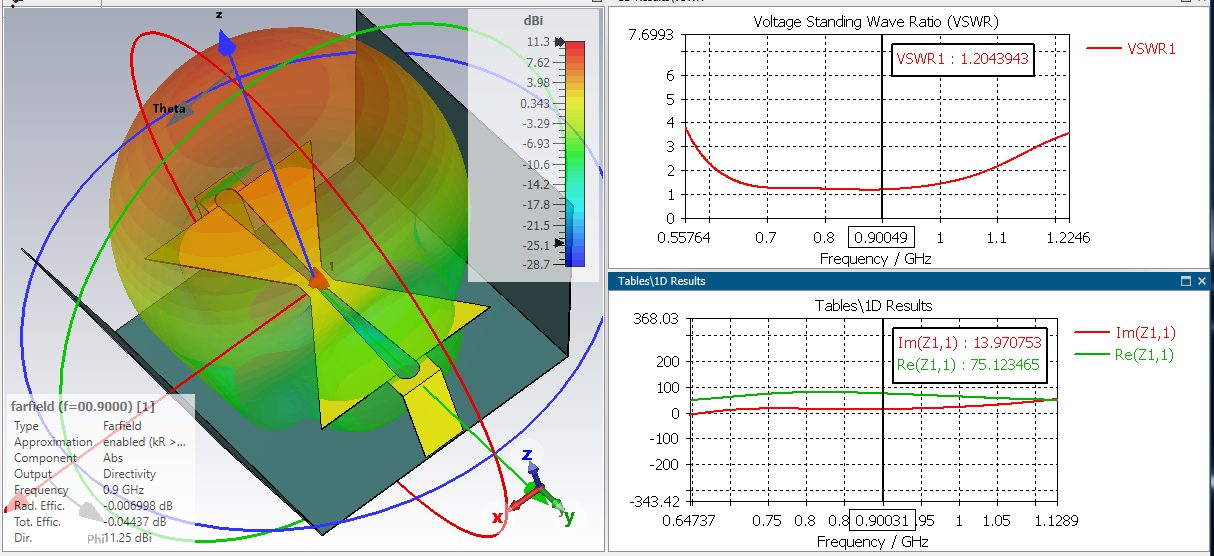Click the 0.90049 frequency marker value box
The height and width of the screenshot is (556, 1214).
pyautogui.click(x=881, y=237)
